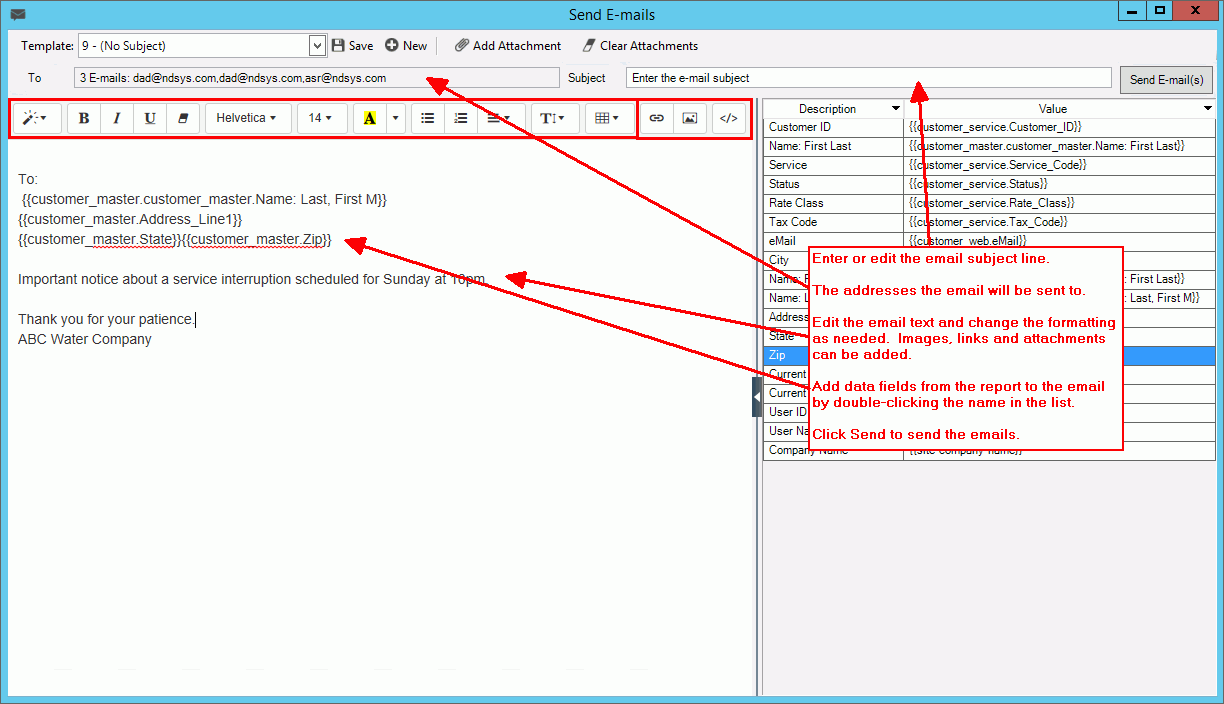Open the insert table dropdown

click(x=607, y=118)
